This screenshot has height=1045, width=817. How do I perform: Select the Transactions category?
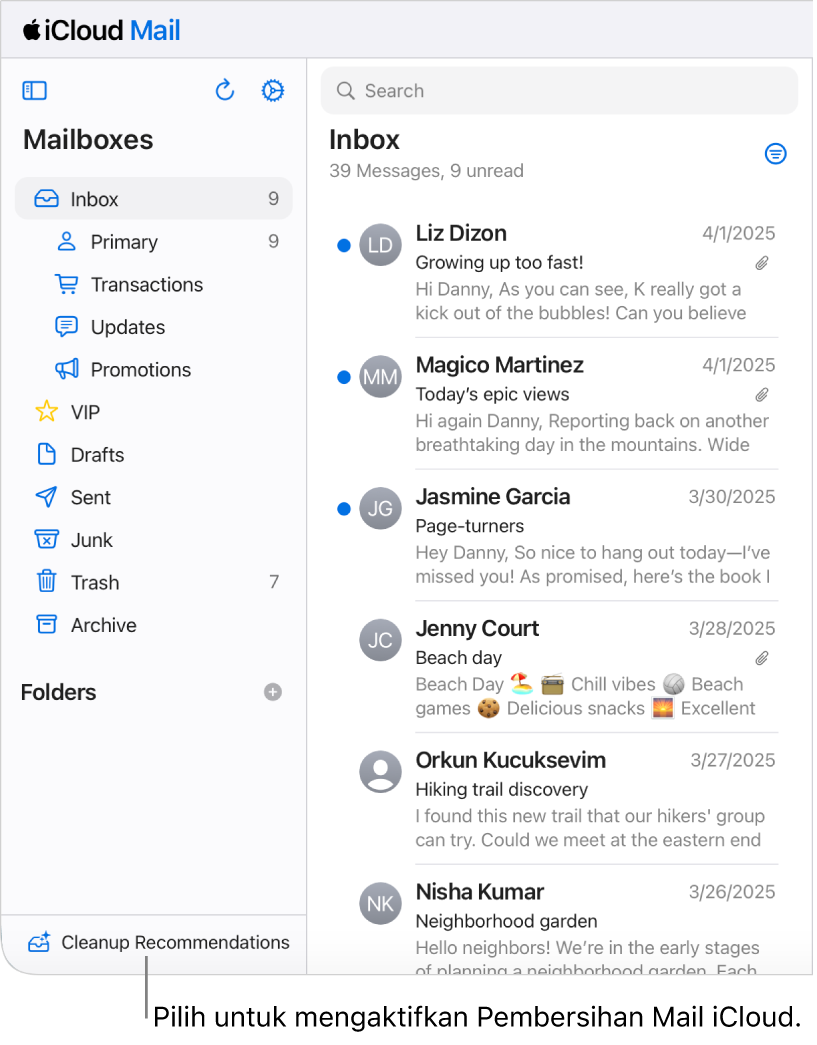(153, 284)
